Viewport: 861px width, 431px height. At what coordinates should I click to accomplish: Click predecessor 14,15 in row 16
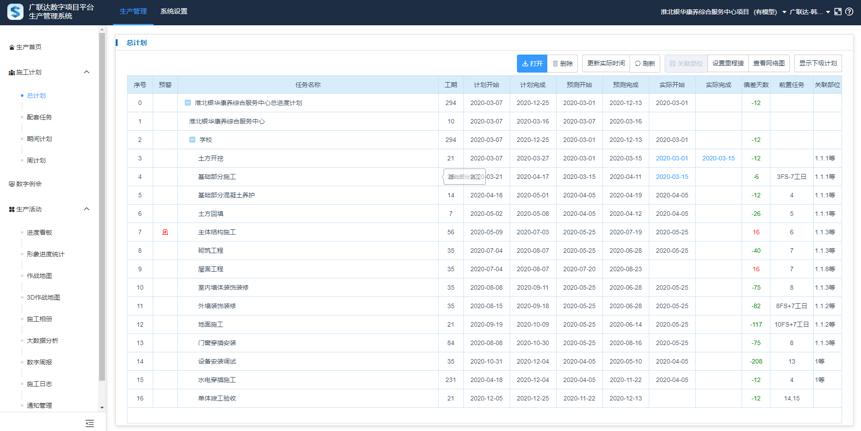pos(791,398)
